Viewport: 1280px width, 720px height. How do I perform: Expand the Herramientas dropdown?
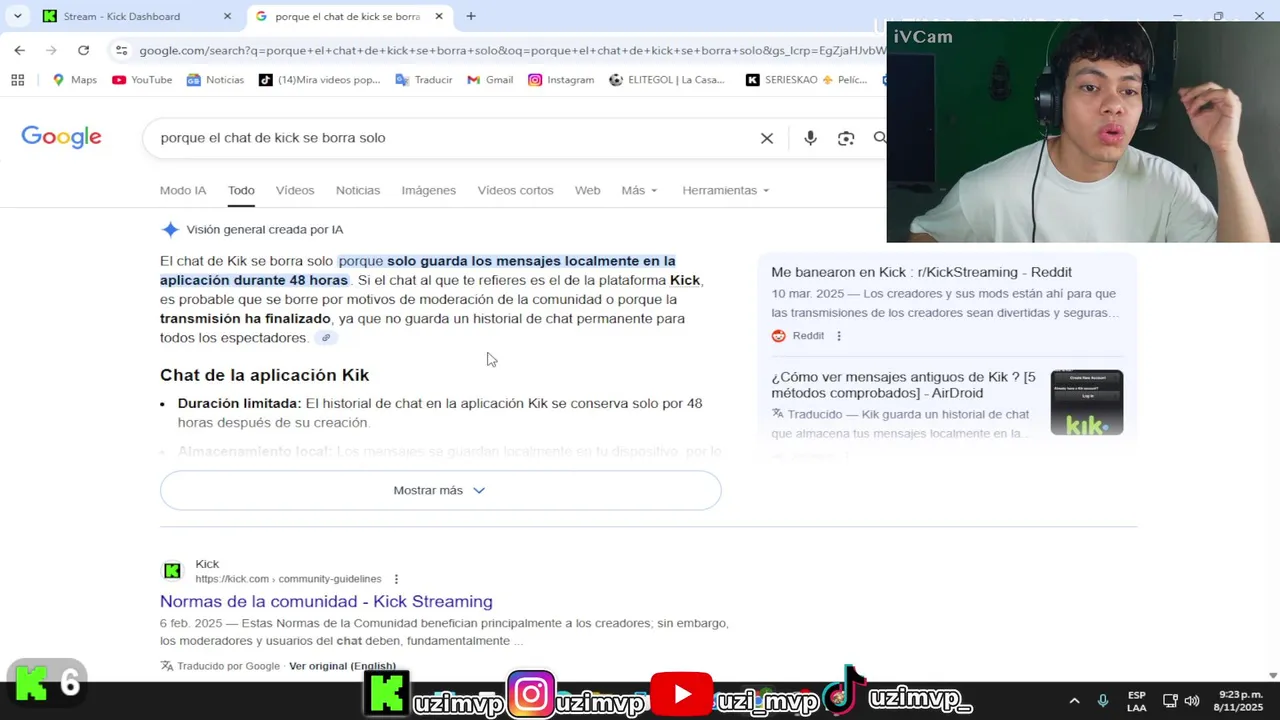tap(726, 190)
